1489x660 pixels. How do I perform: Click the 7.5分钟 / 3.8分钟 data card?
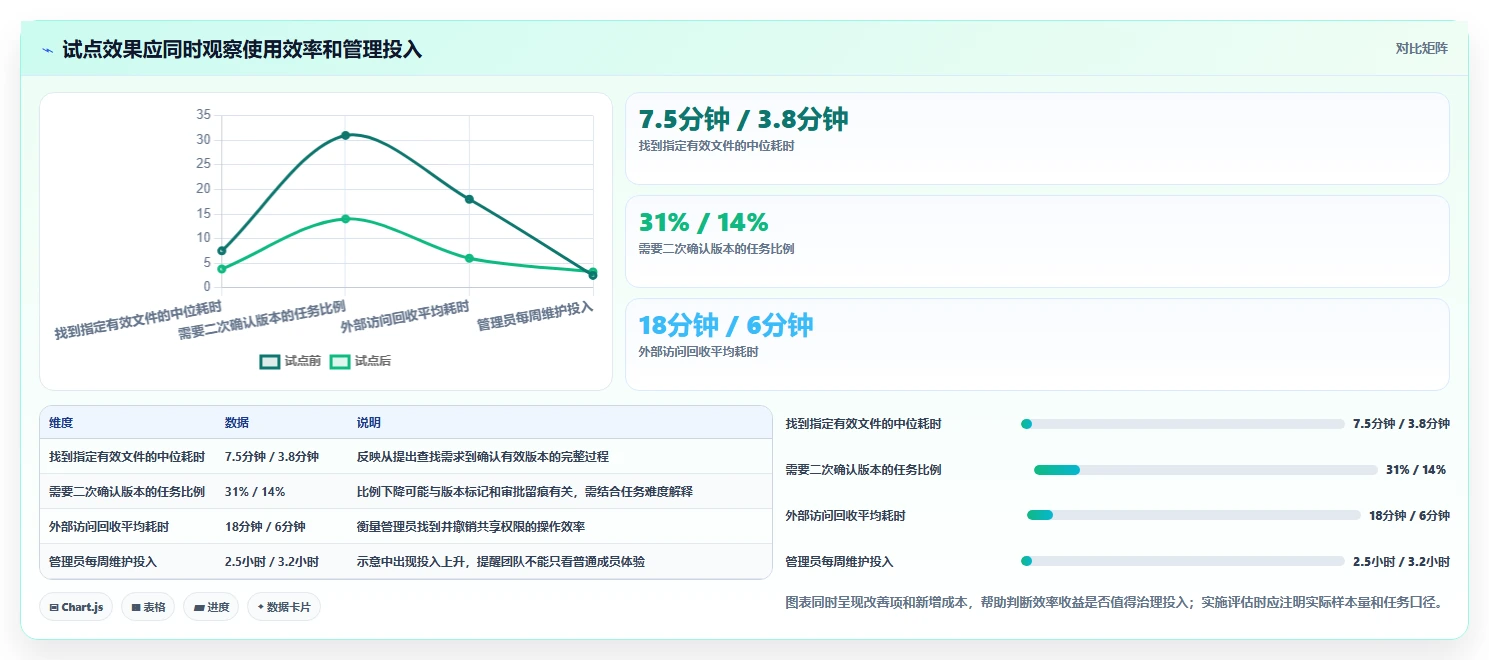point(1037,139)
